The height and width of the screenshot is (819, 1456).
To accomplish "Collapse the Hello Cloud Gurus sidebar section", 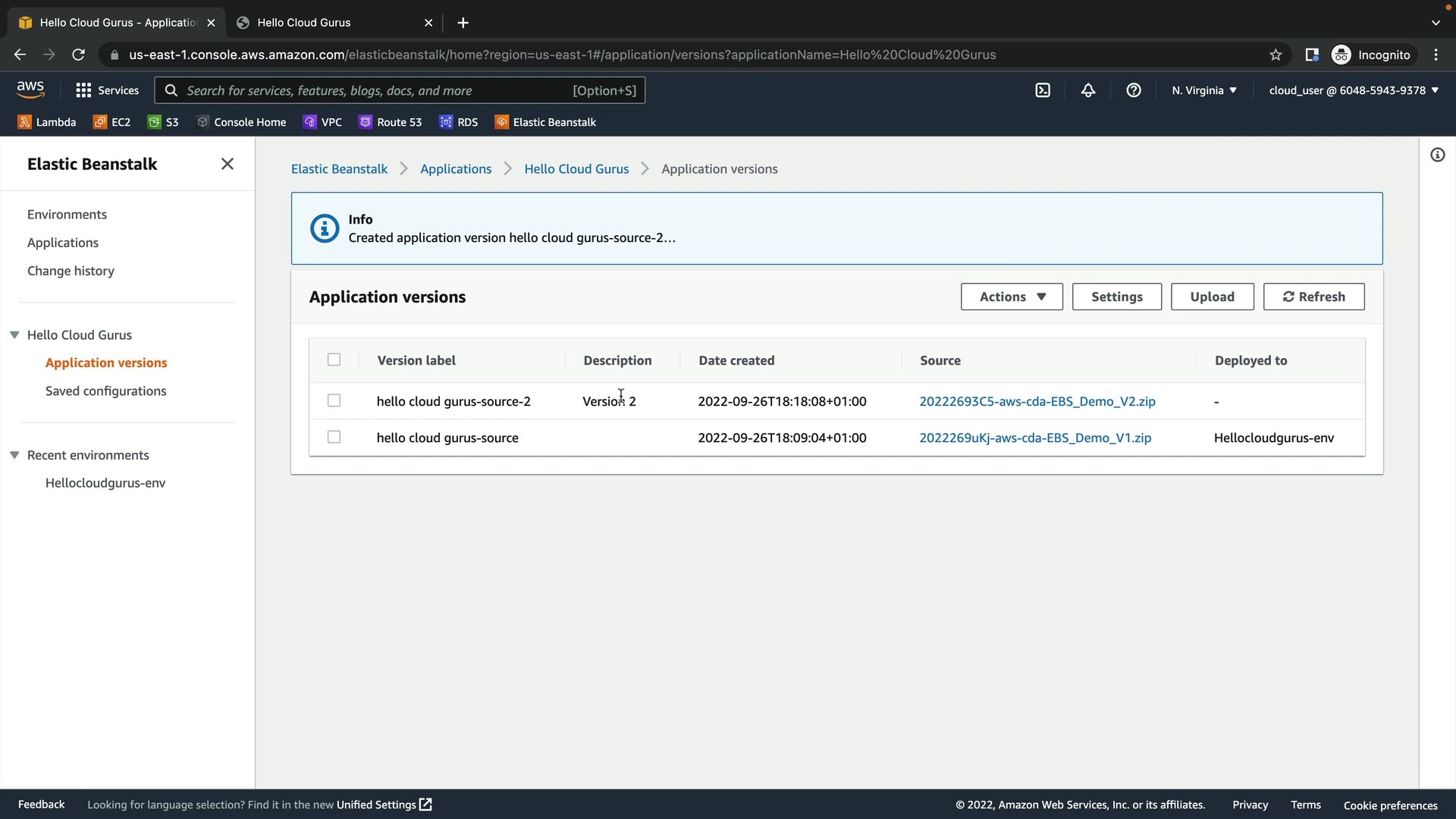I will [14, 334].
